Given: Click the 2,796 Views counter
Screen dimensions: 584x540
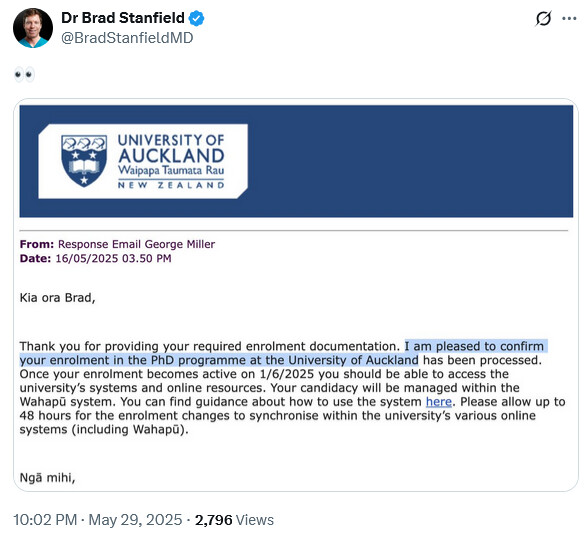Looking at the screenshot, I should point(234,520).
